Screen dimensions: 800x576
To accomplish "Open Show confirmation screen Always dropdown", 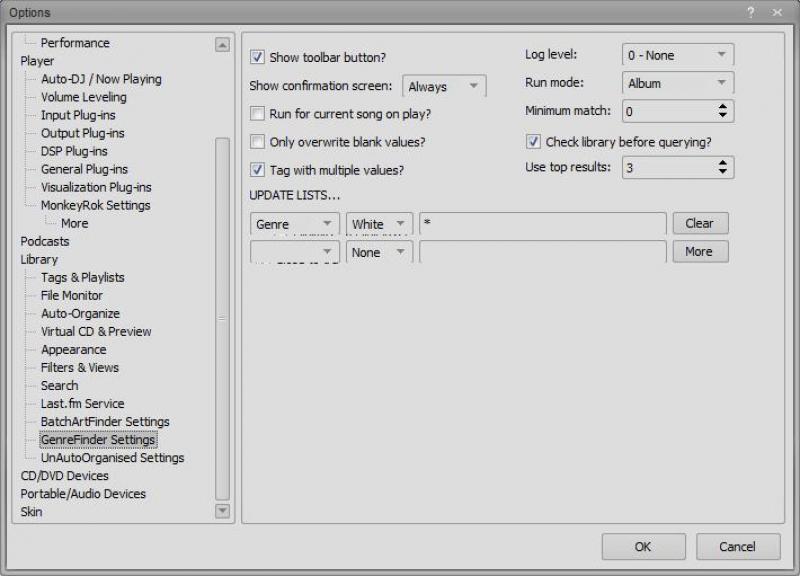I will coord(444,87).
